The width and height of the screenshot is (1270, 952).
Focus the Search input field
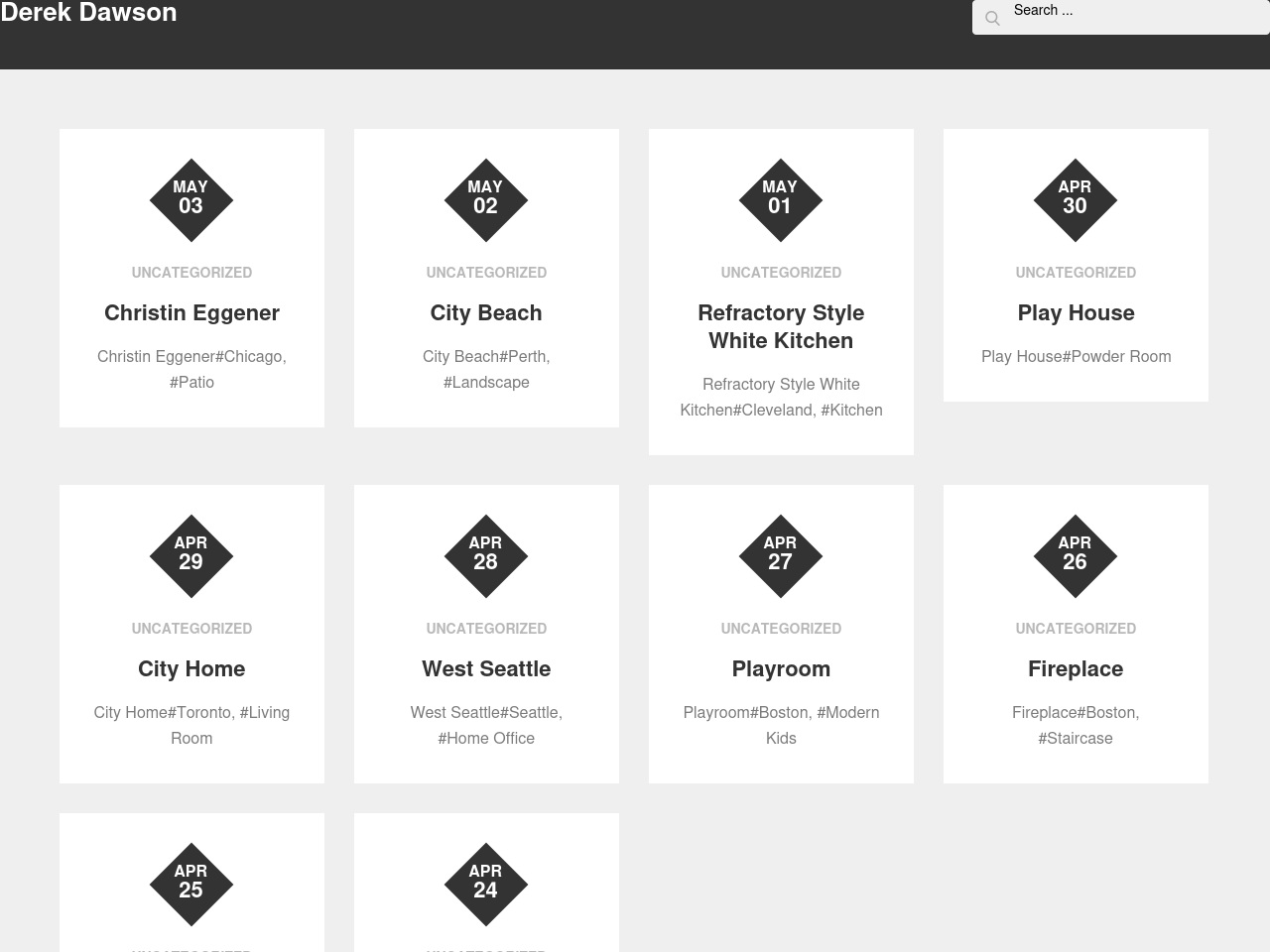pyautogui.click(x=1121, y=17)
